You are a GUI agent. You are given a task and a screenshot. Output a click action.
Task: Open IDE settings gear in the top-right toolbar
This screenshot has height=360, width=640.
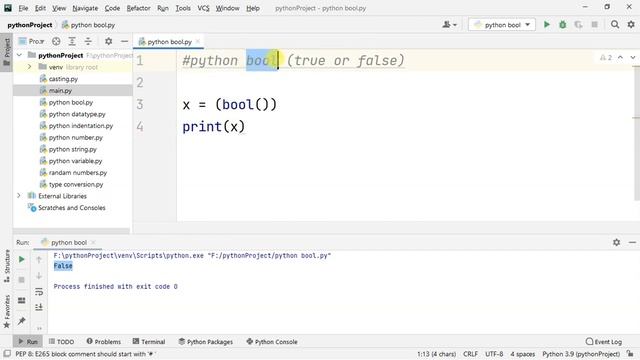pyautogui.click(x=631, y=24)
